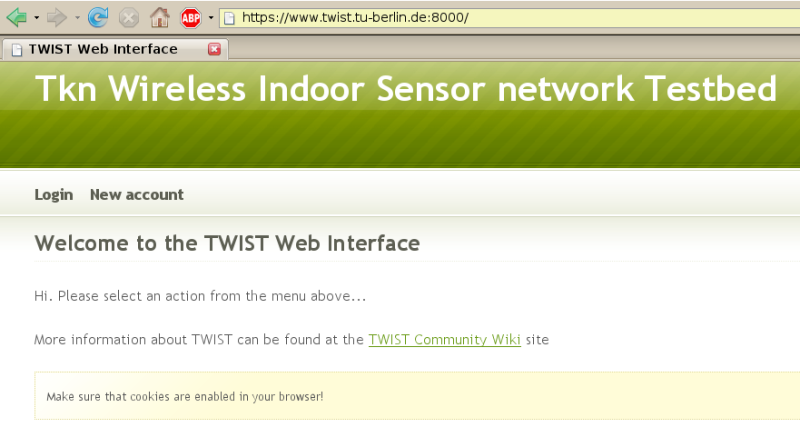The height and width of the screenshot is (437, 800).
Task: Click the cookies enabled notice box
Action: click(417, 396)
